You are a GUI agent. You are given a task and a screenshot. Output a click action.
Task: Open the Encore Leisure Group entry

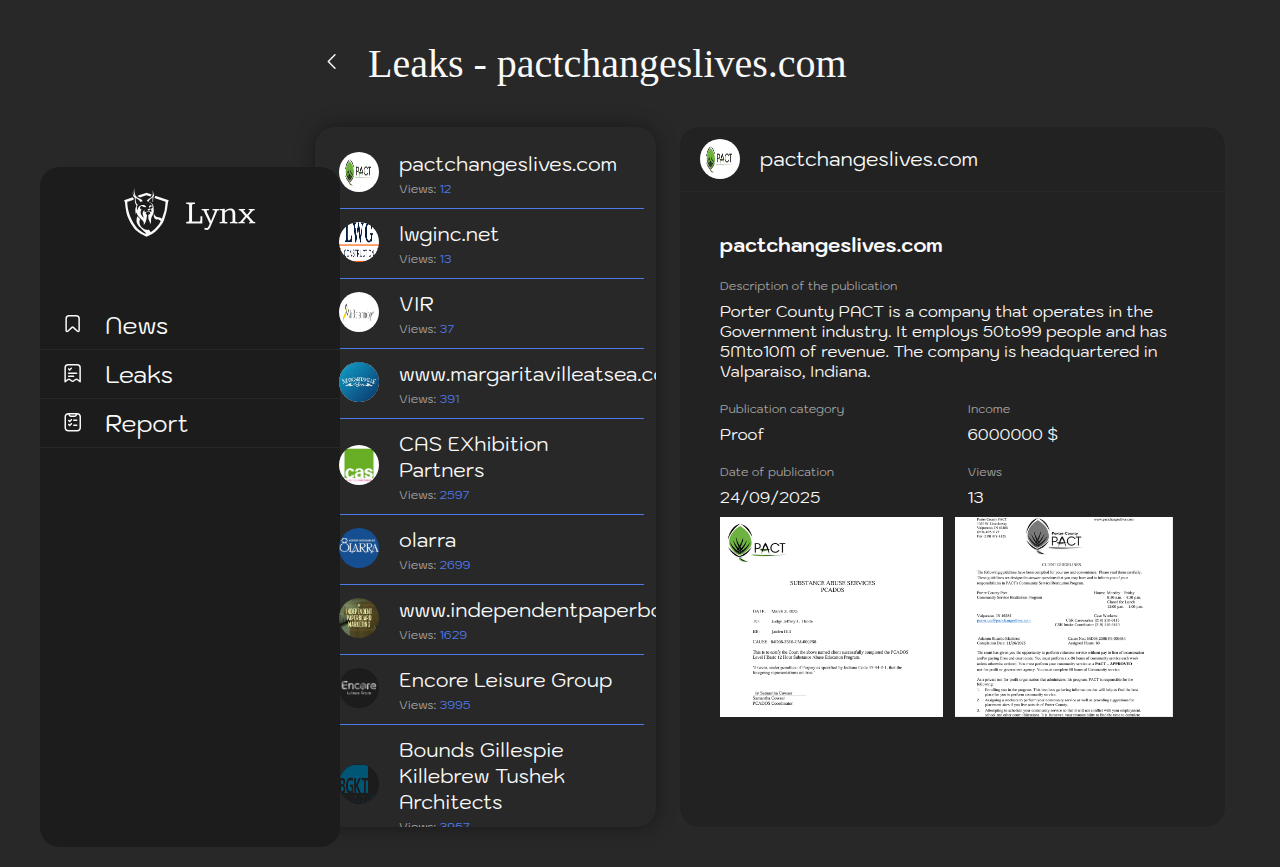[505, 680]
